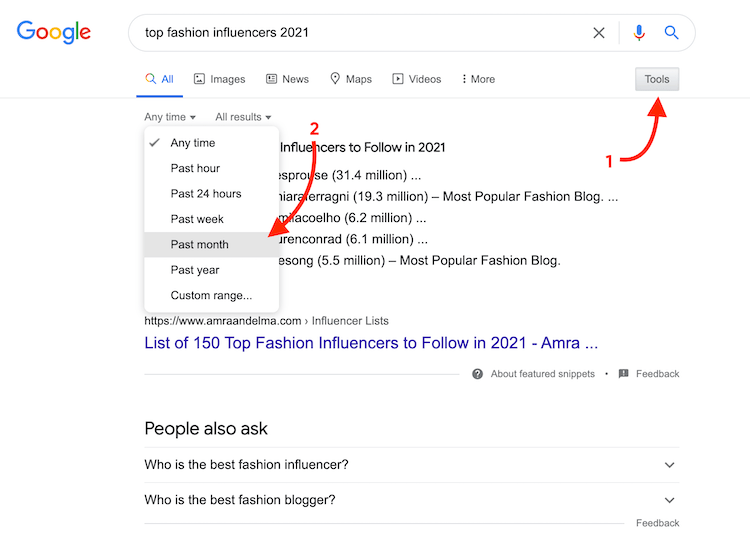
Task: Click the Tools button
Action: [657, 79]
